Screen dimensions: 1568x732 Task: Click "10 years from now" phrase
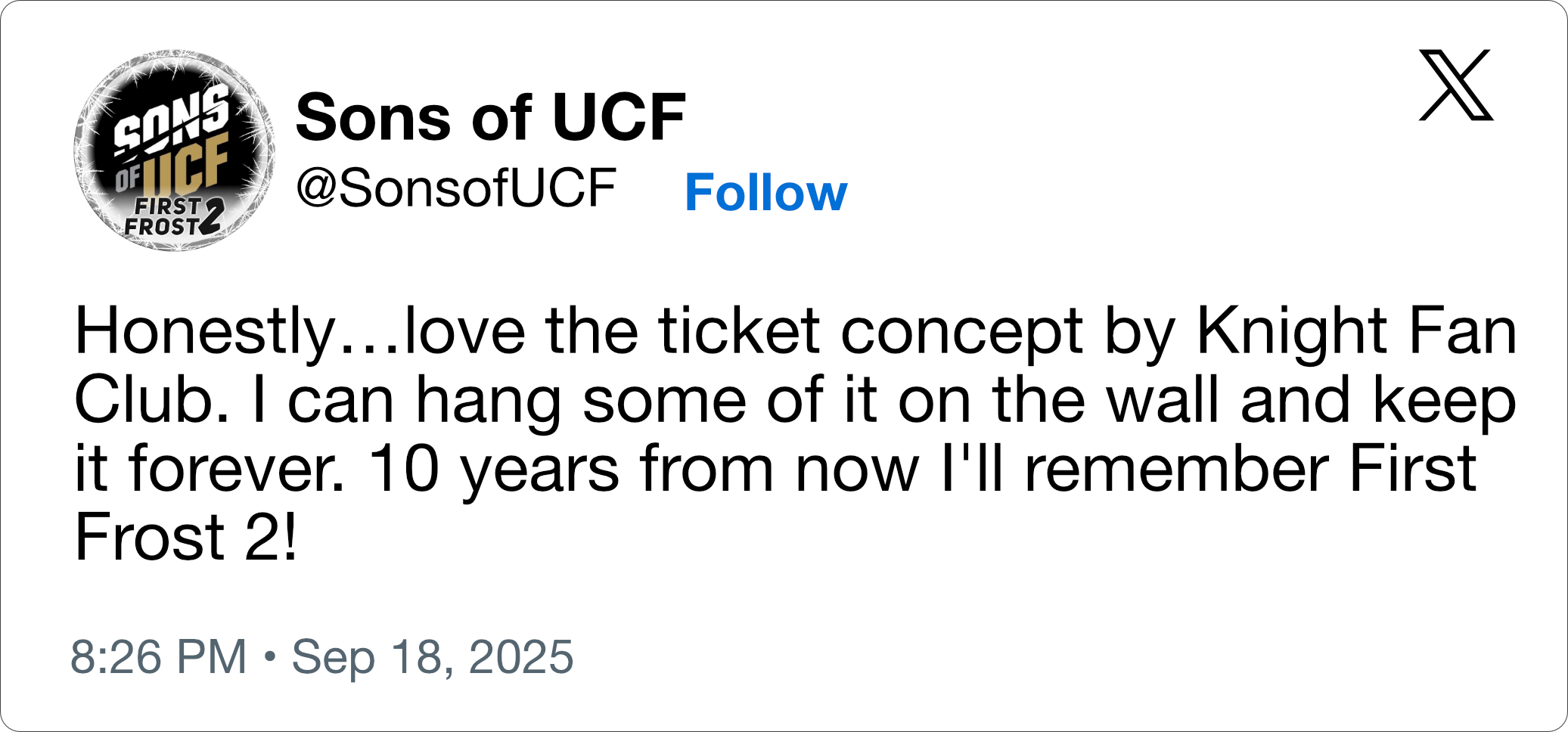point(643,468)
